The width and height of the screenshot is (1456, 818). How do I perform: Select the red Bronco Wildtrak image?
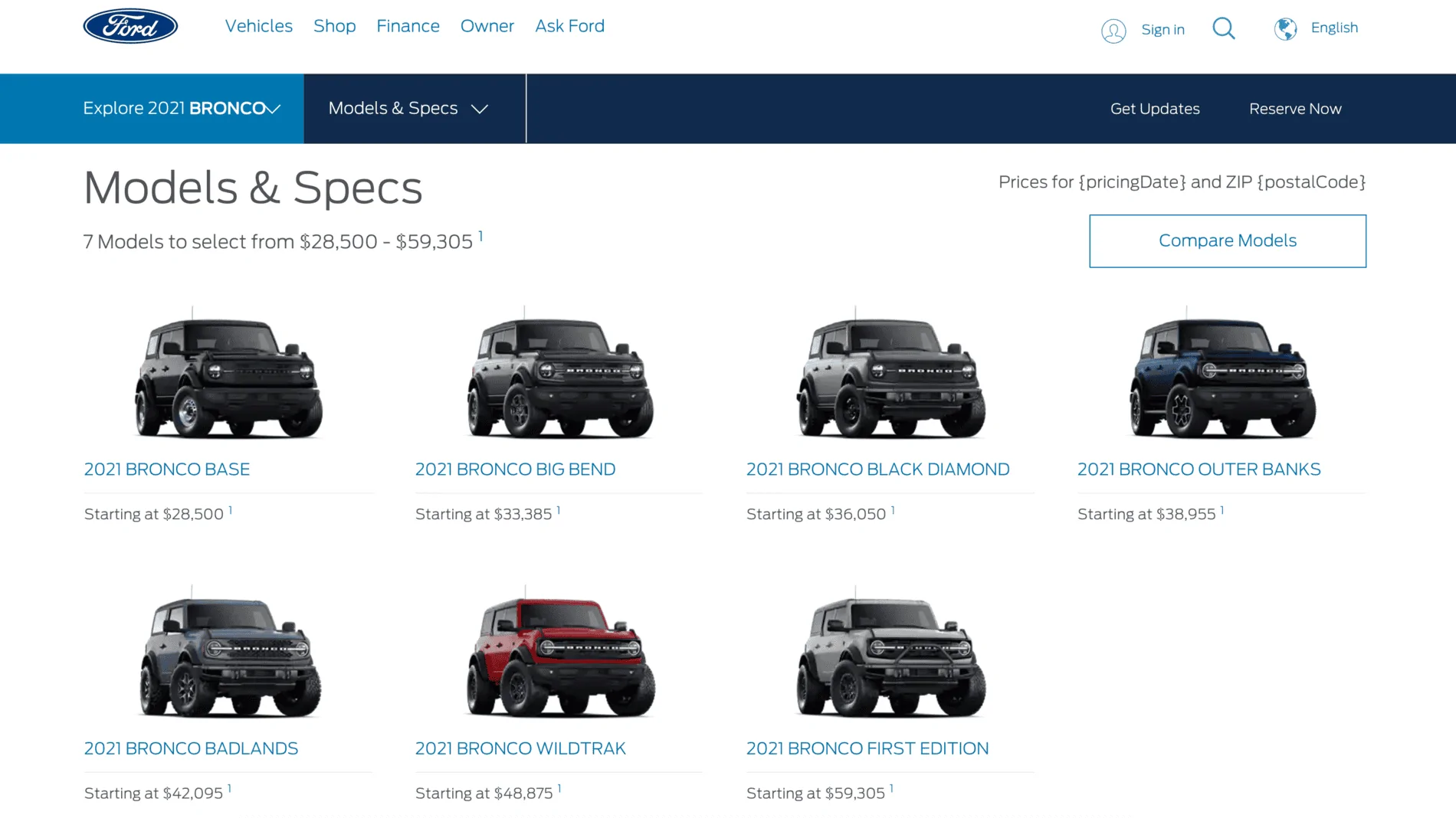pos(560,653)
